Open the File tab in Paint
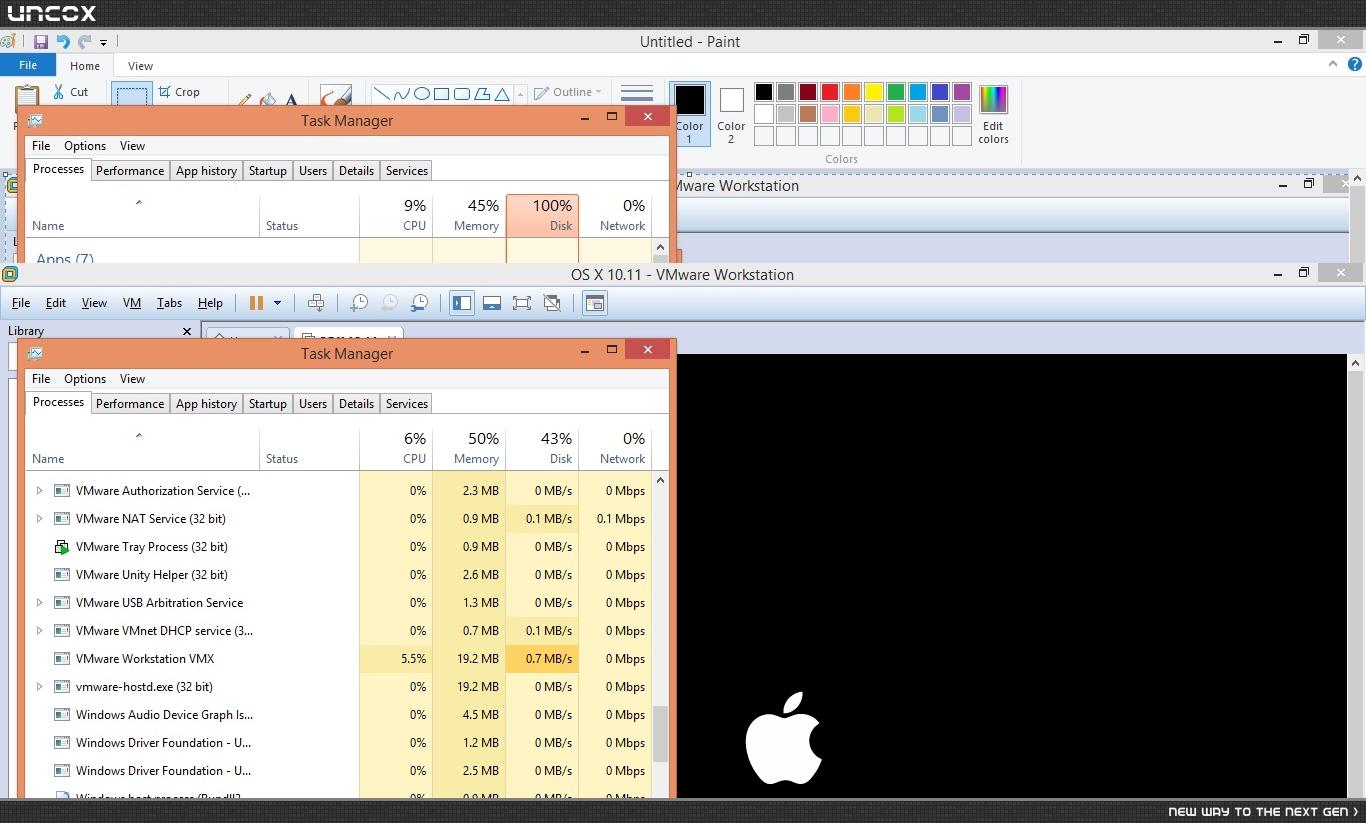The image size is (1366, 823). click(28, 65)
